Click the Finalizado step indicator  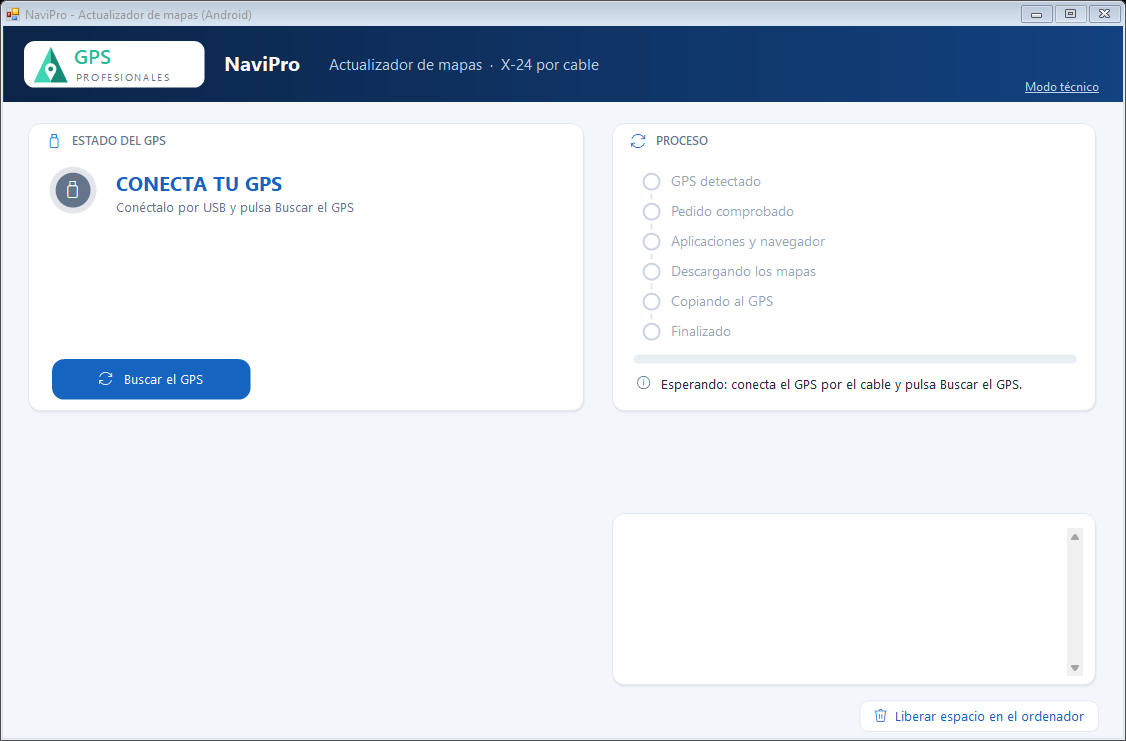point(651,332)
